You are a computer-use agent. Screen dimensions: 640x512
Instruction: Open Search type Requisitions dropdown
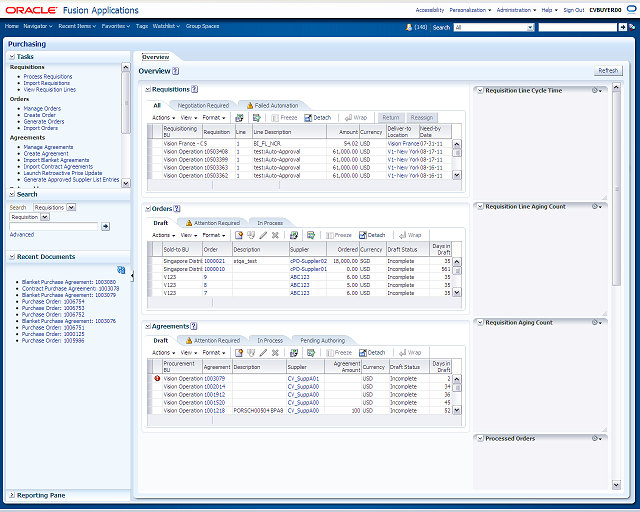tap(71, 207)
